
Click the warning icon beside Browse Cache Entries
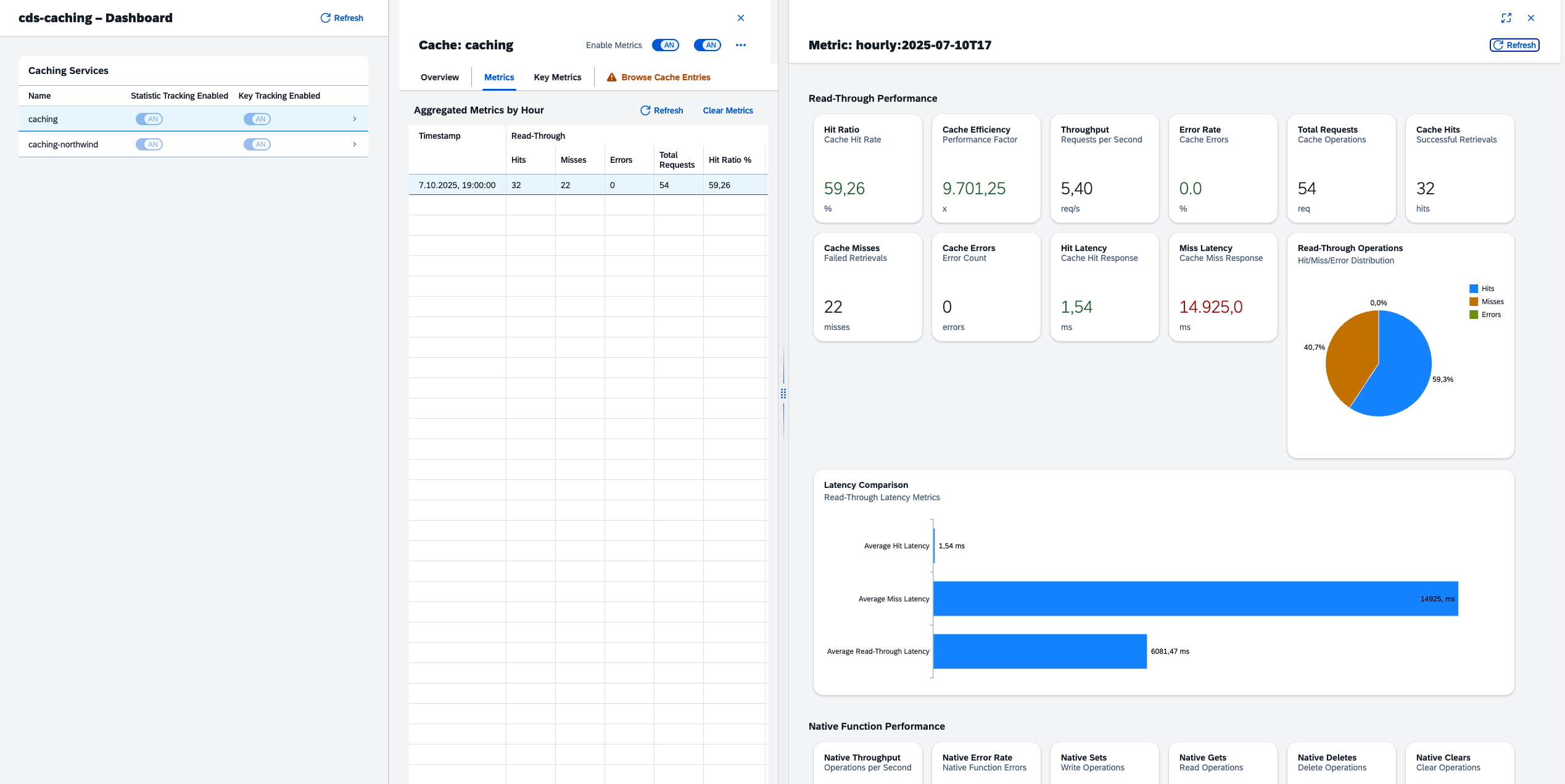coord(611,77)
